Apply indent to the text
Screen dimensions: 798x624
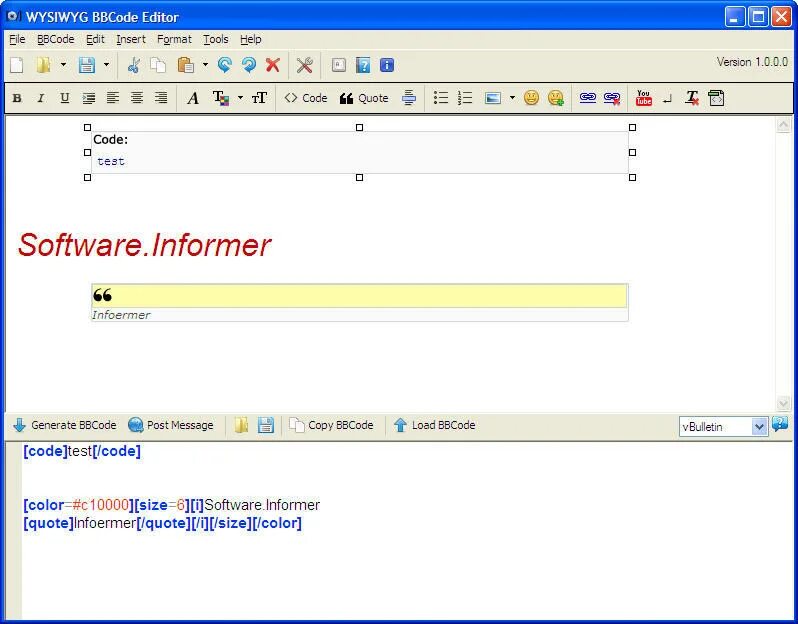[89, 98]
